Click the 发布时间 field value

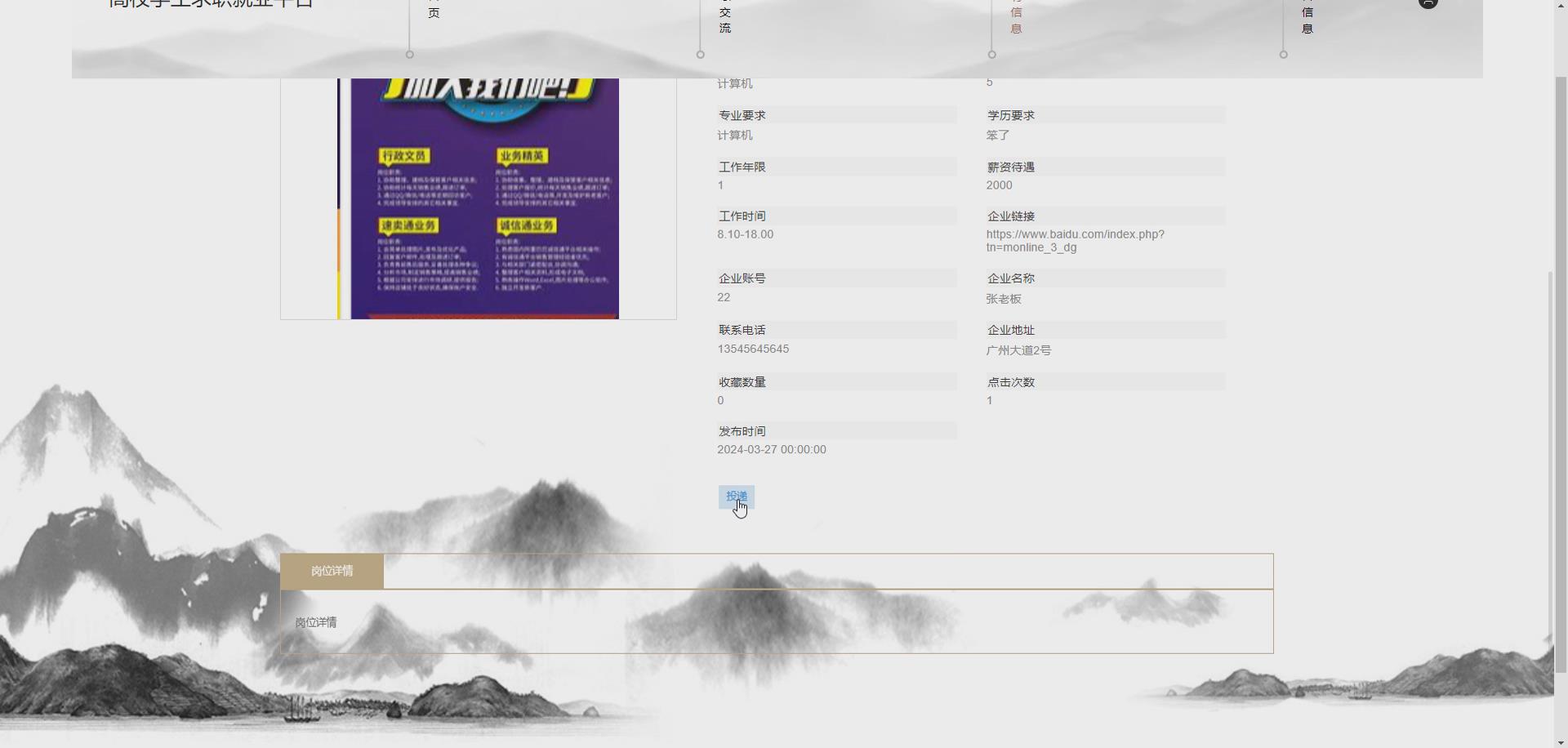pos(770,449)
